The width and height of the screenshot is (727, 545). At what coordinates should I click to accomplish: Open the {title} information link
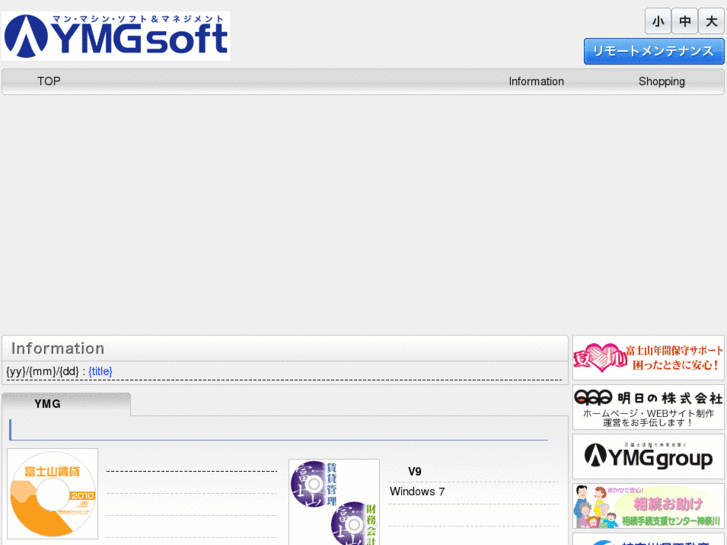click(100, 372)
